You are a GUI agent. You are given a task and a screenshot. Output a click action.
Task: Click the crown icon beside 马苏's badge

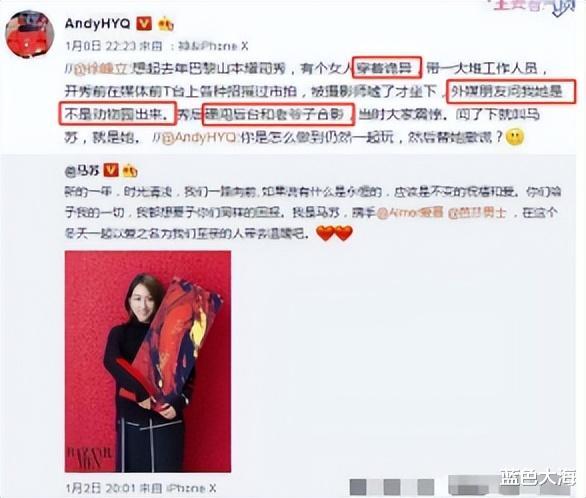(x=130, y=171)
